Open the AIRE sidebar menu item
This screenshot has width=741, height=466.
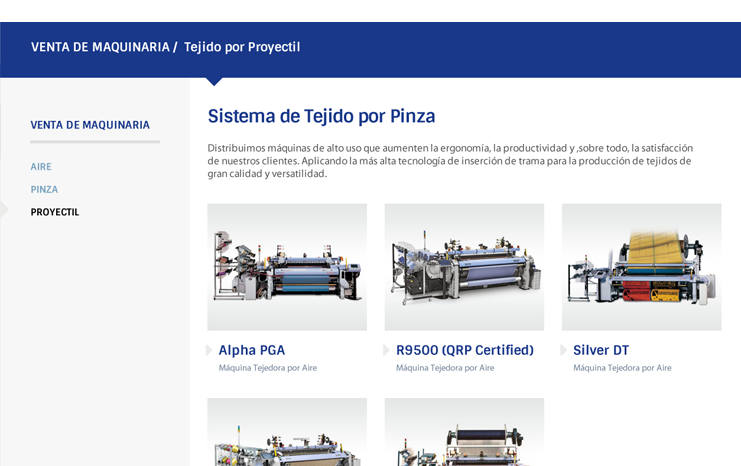coord(41,167)
